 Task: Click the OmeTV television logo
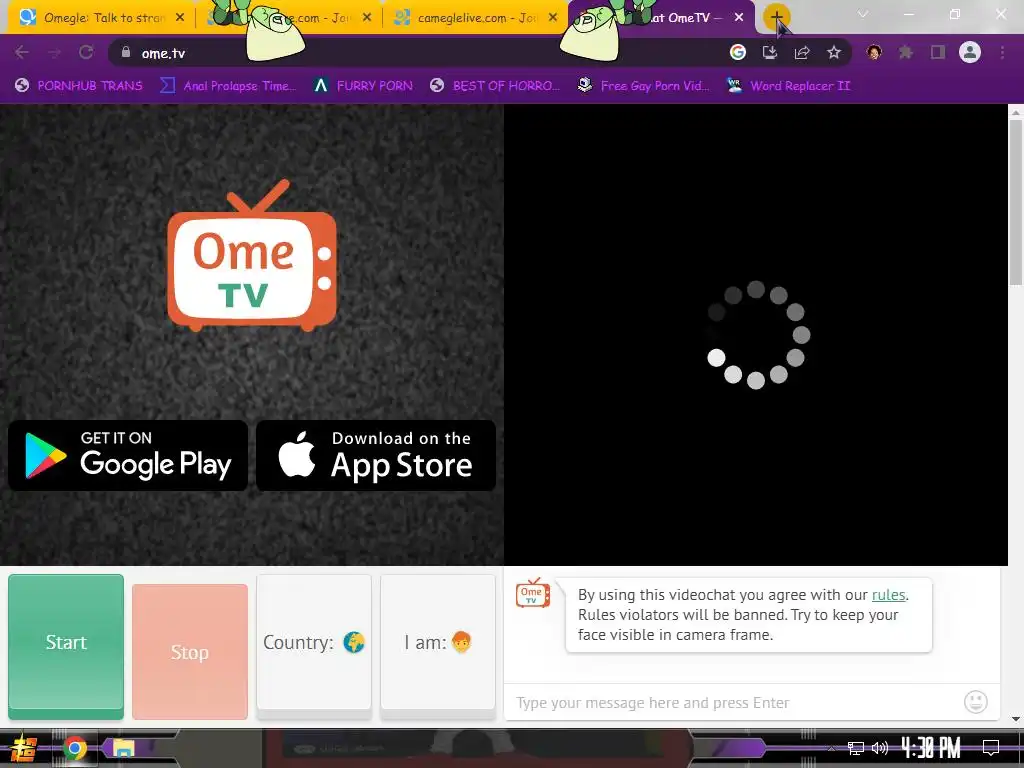pyautogui.click(x=252, y=255)
